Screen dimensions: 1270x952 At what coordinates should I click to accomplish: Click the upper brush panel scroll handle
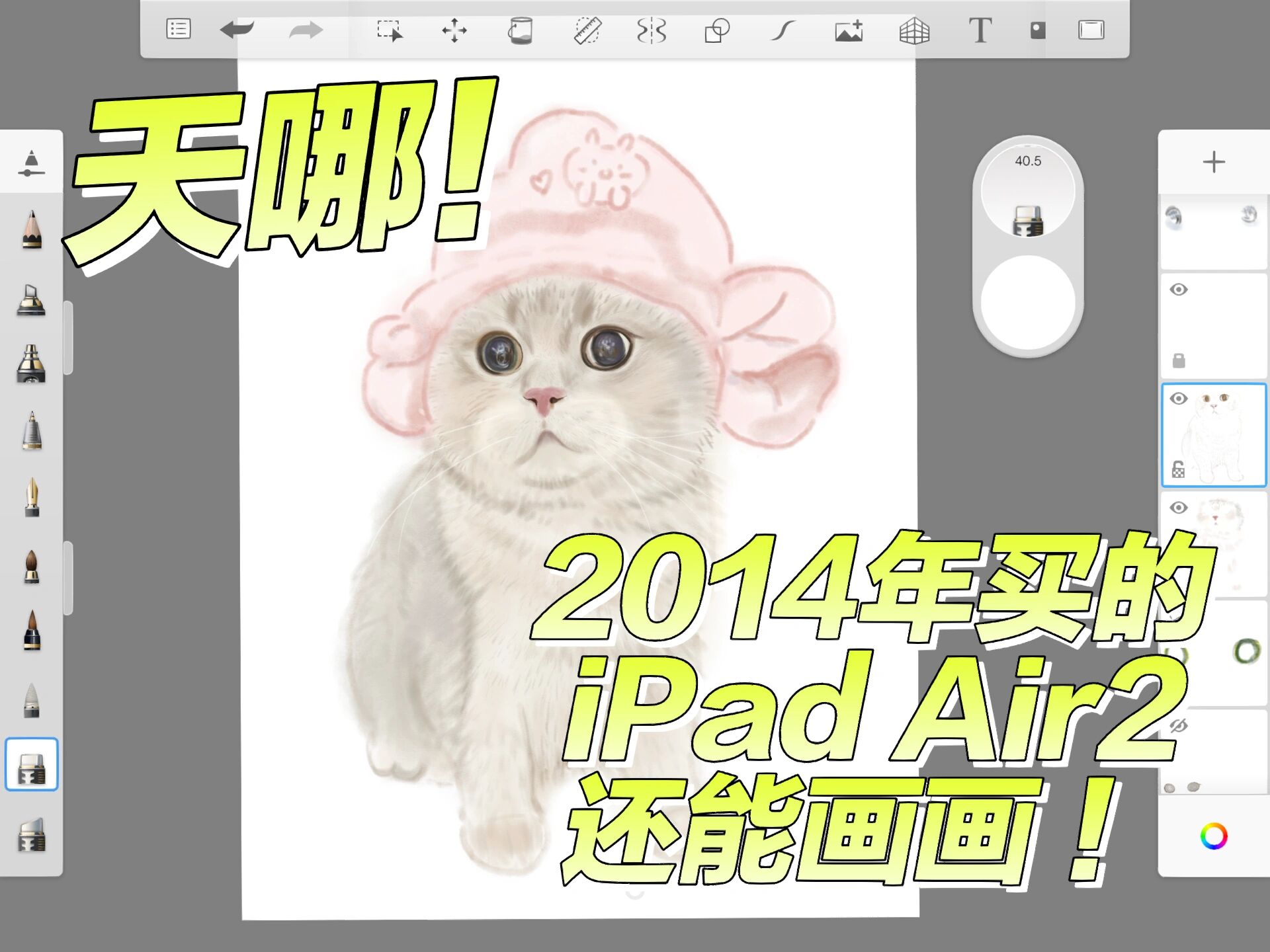67,338
